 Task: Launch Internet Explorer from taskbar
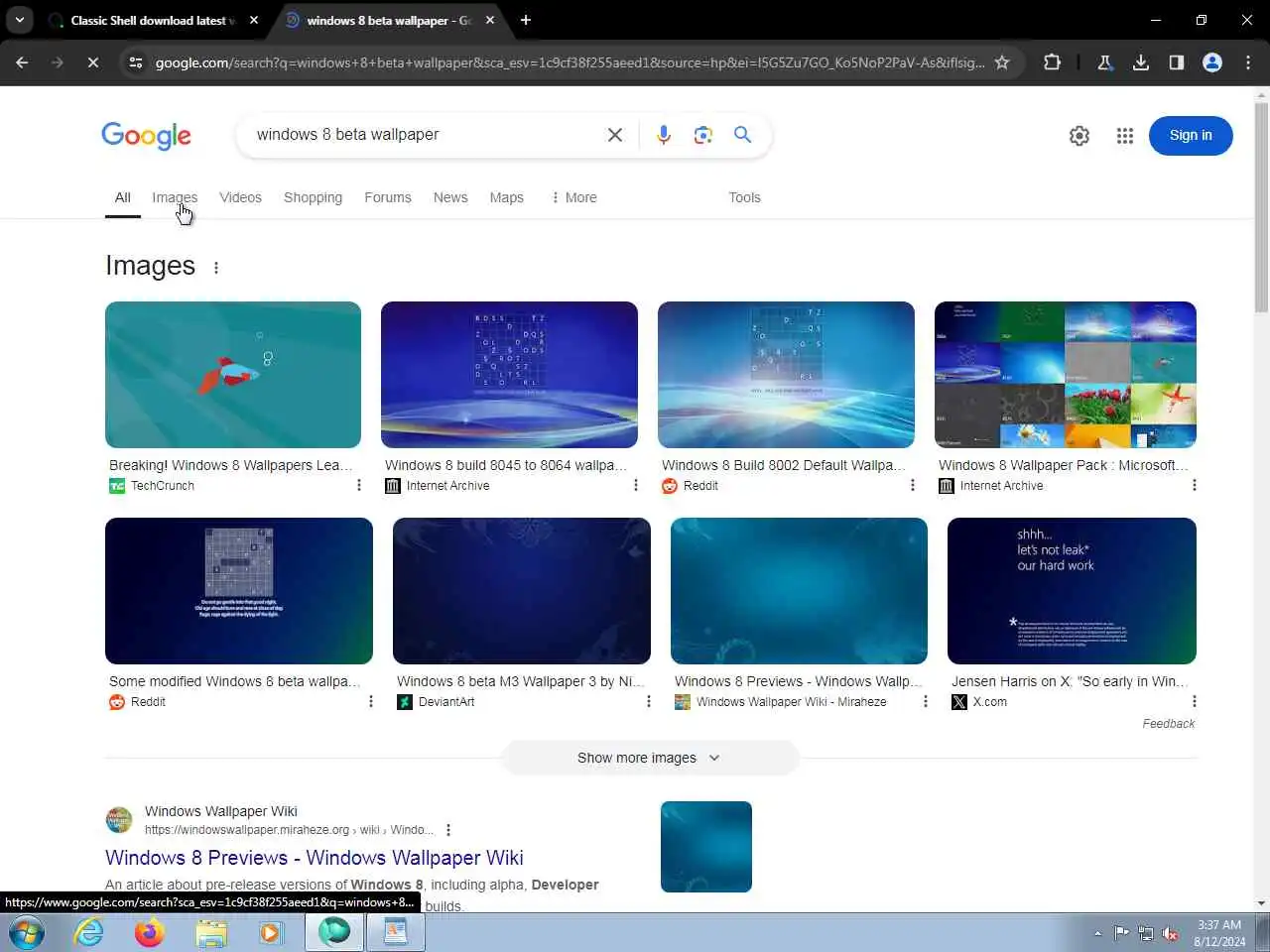pos(89,933)
